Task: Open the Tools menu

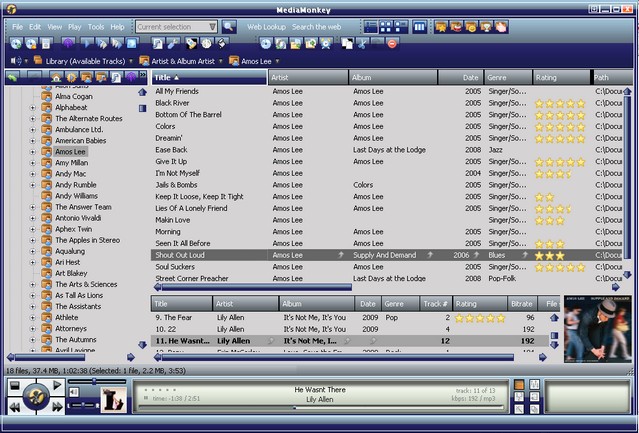Action: 96,27
